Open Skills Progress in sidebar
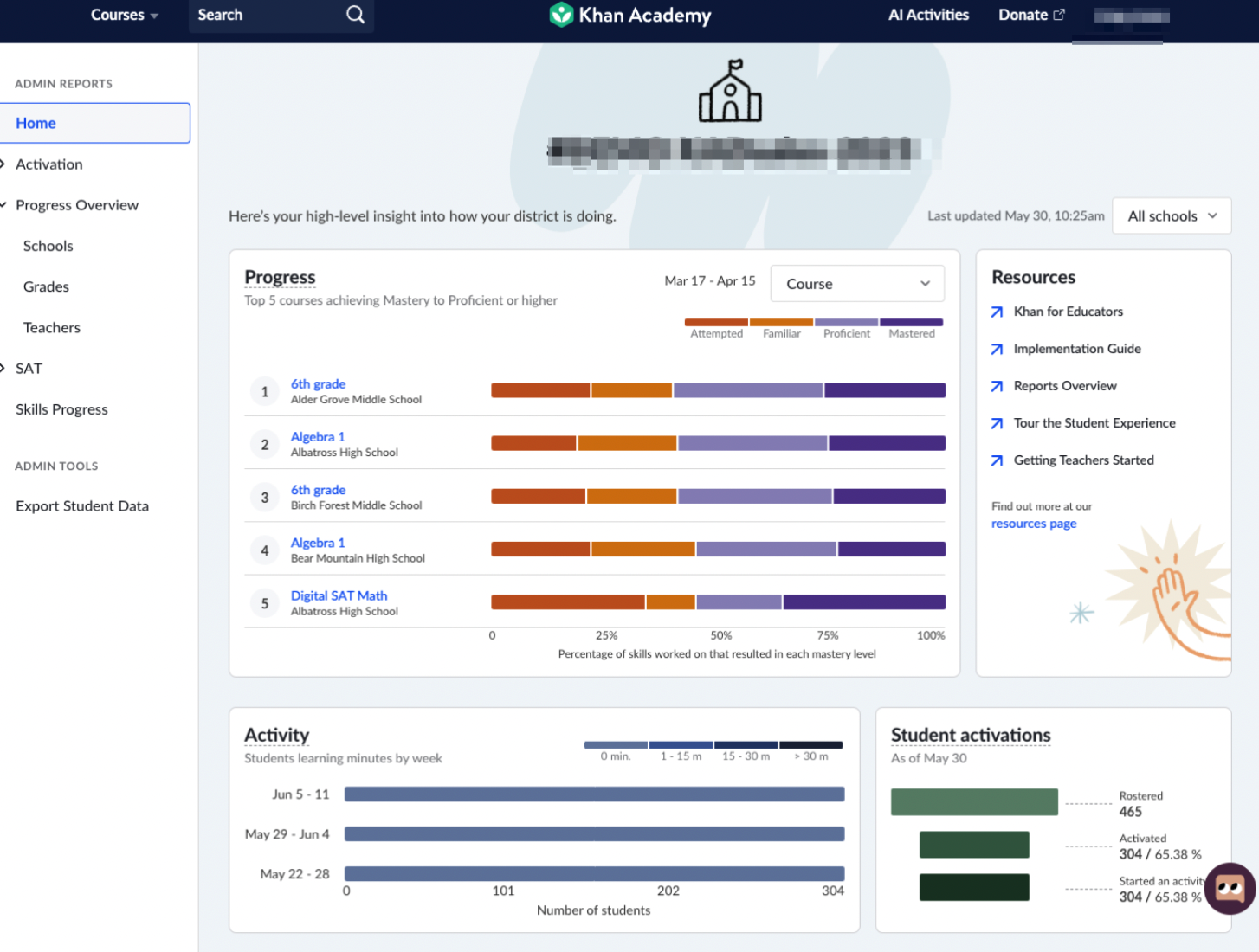1259x952 pixels. click(x=61, y=409)
